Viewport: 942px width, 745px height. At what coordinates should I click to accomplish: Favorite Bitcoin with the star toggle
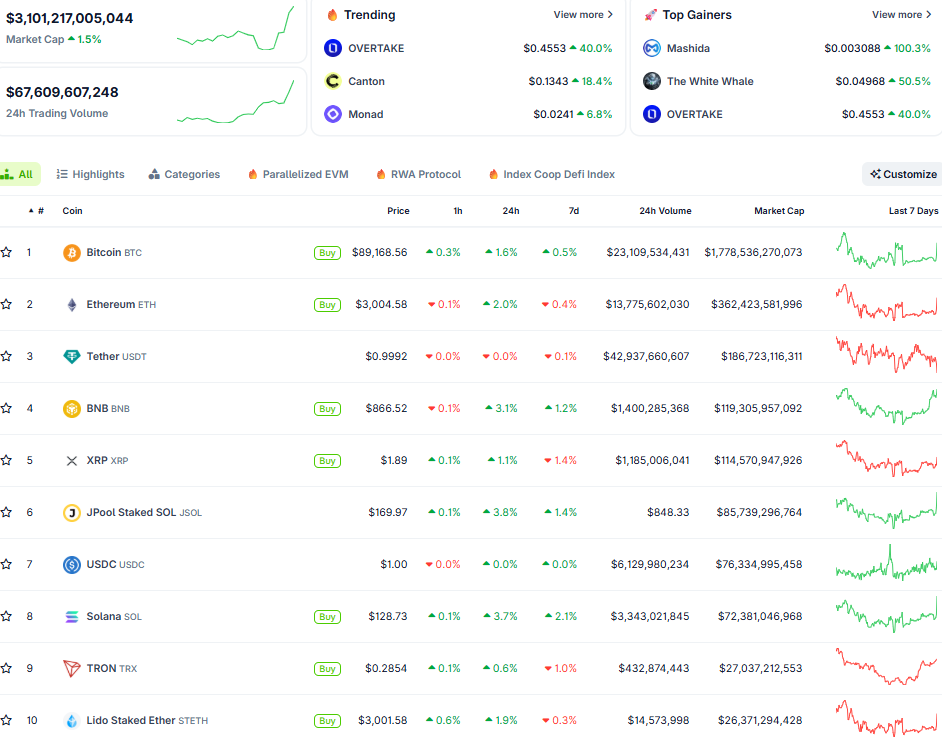[x=6, y=253]
